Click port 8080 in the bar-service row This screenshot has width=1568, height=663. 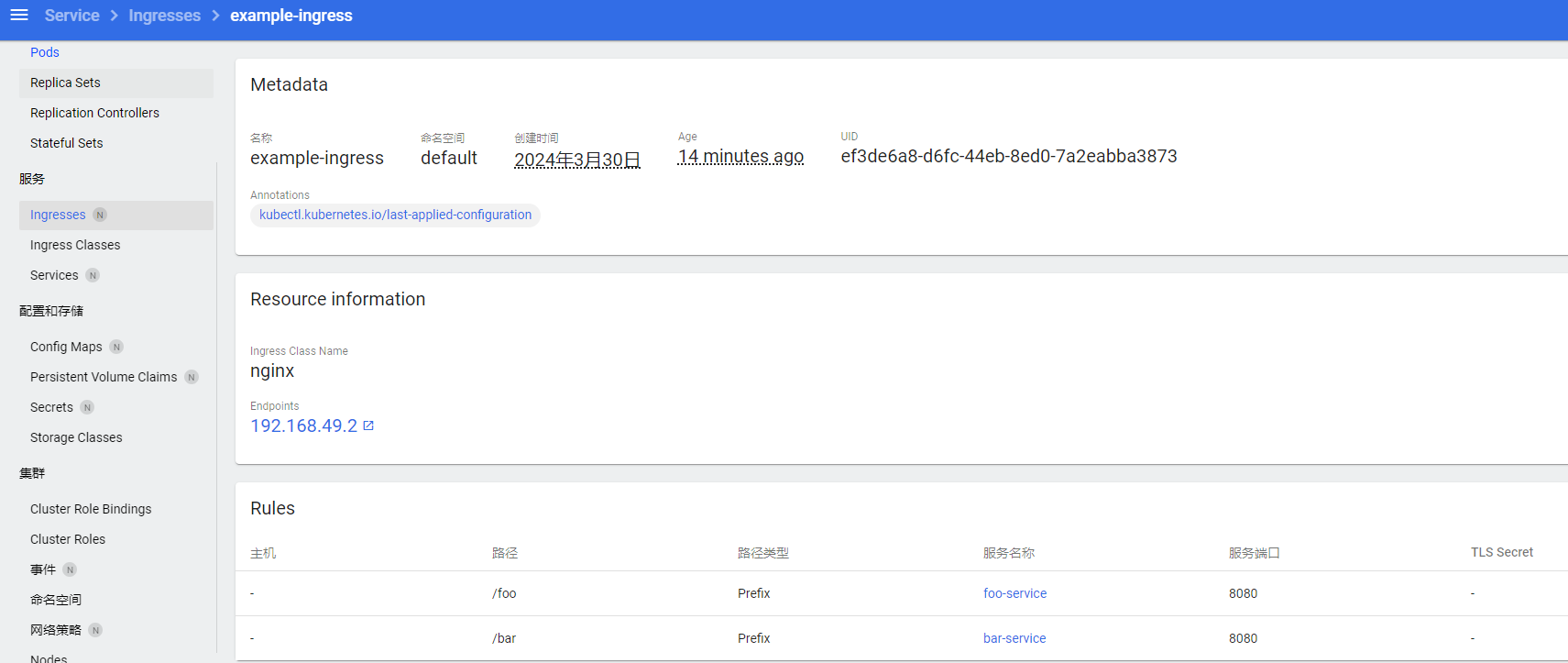1243,638
